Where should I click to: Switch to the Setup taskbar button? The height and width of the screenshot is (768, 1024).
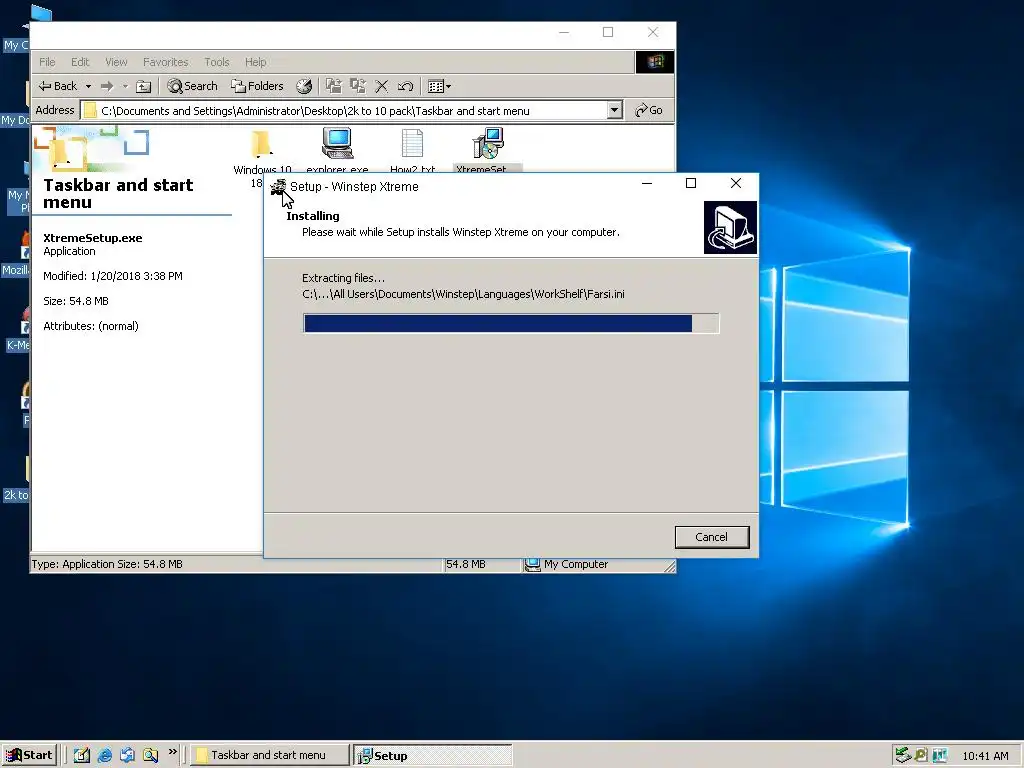pyautogui.click(x=432, y=755)
